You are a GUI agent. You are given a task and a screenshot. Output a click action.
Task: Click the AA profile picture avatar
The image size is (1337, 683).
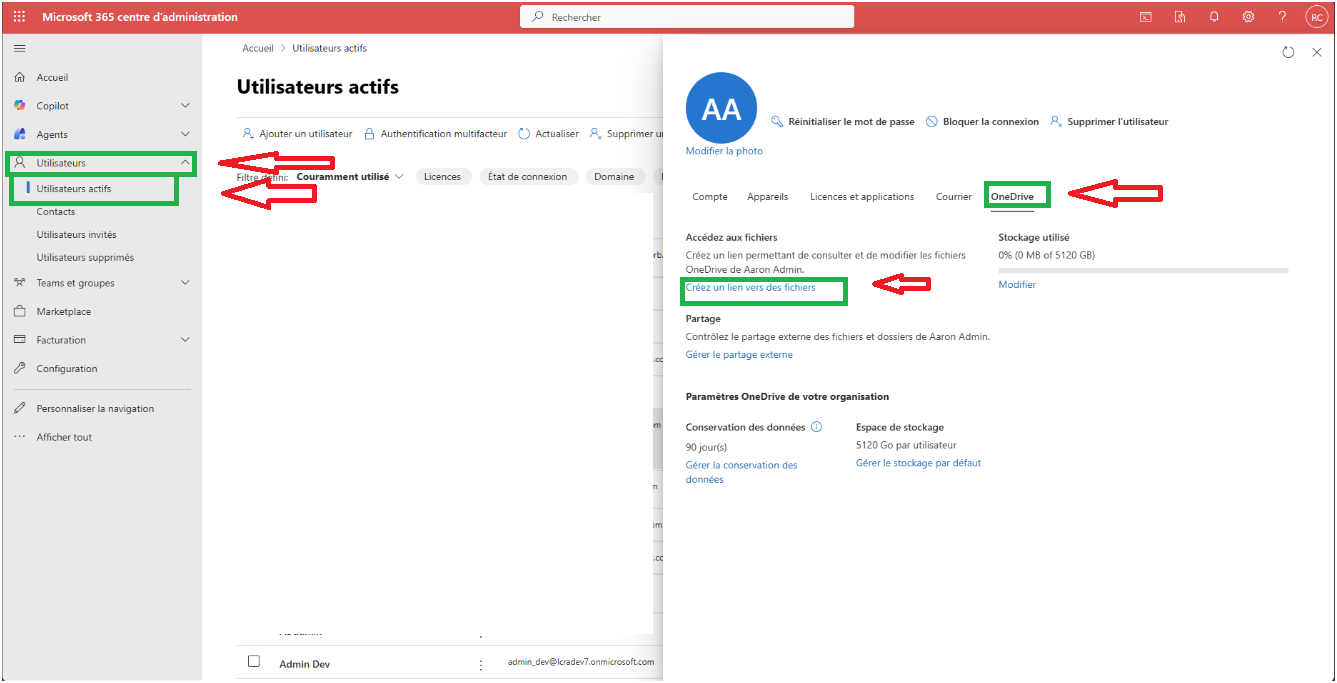pos(721,108)
